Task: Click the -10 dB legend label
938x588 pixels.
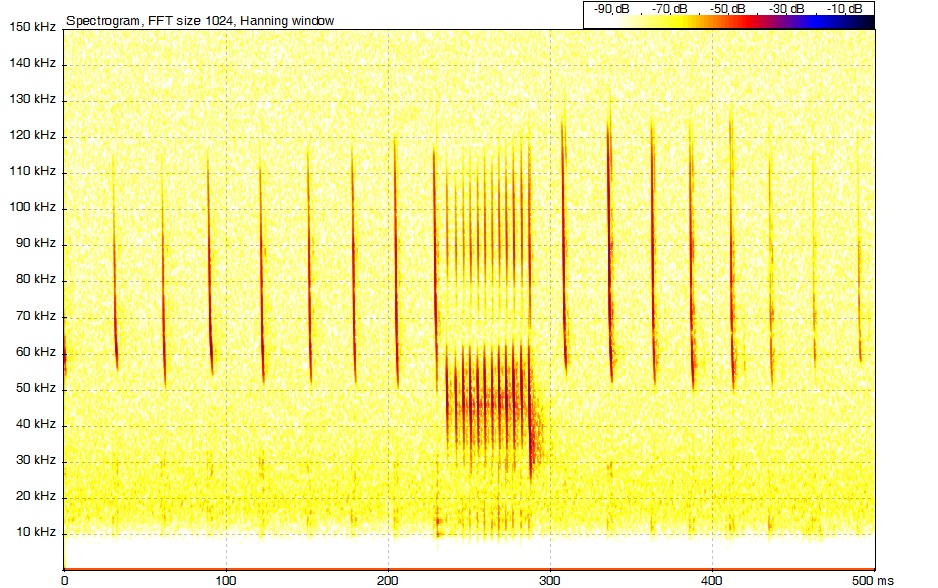Action: (844, 8)
